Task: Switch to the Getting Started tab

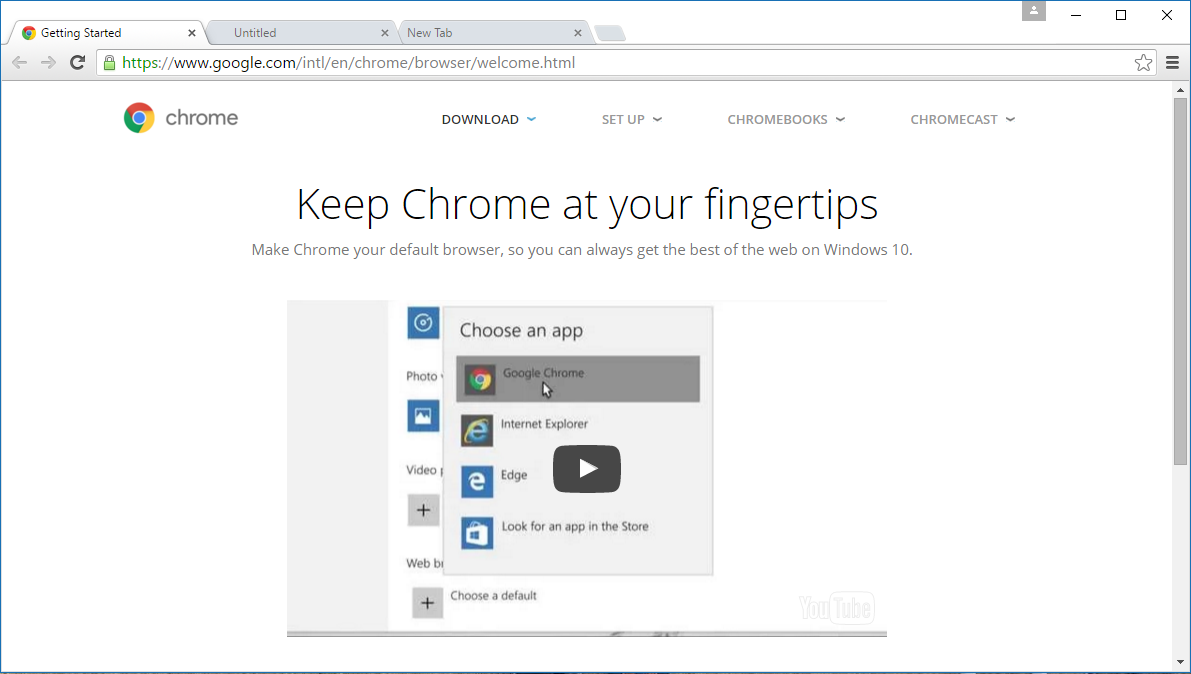Action: [x=108, y=33]
